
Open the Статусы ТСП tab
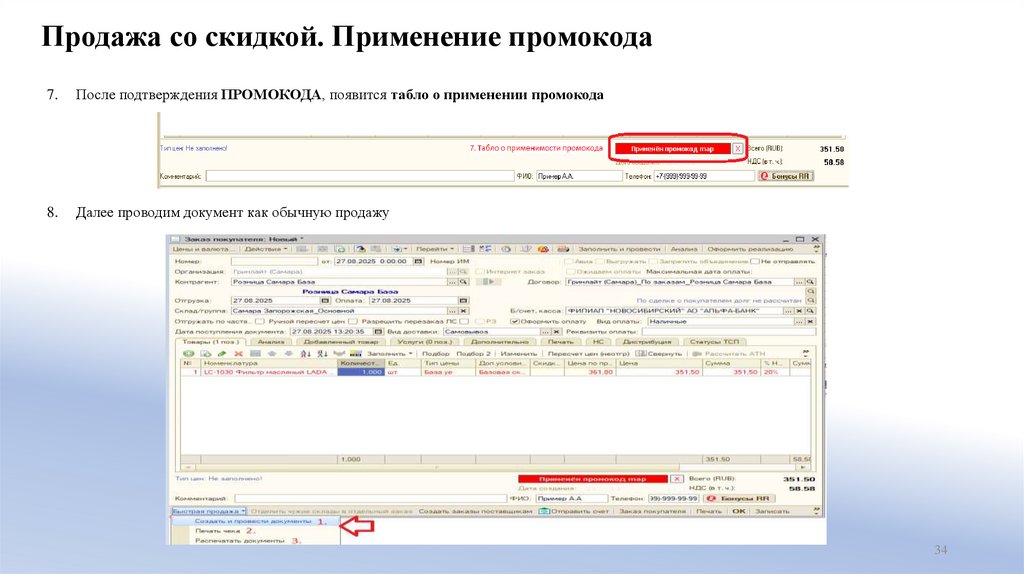click(714, 342)
